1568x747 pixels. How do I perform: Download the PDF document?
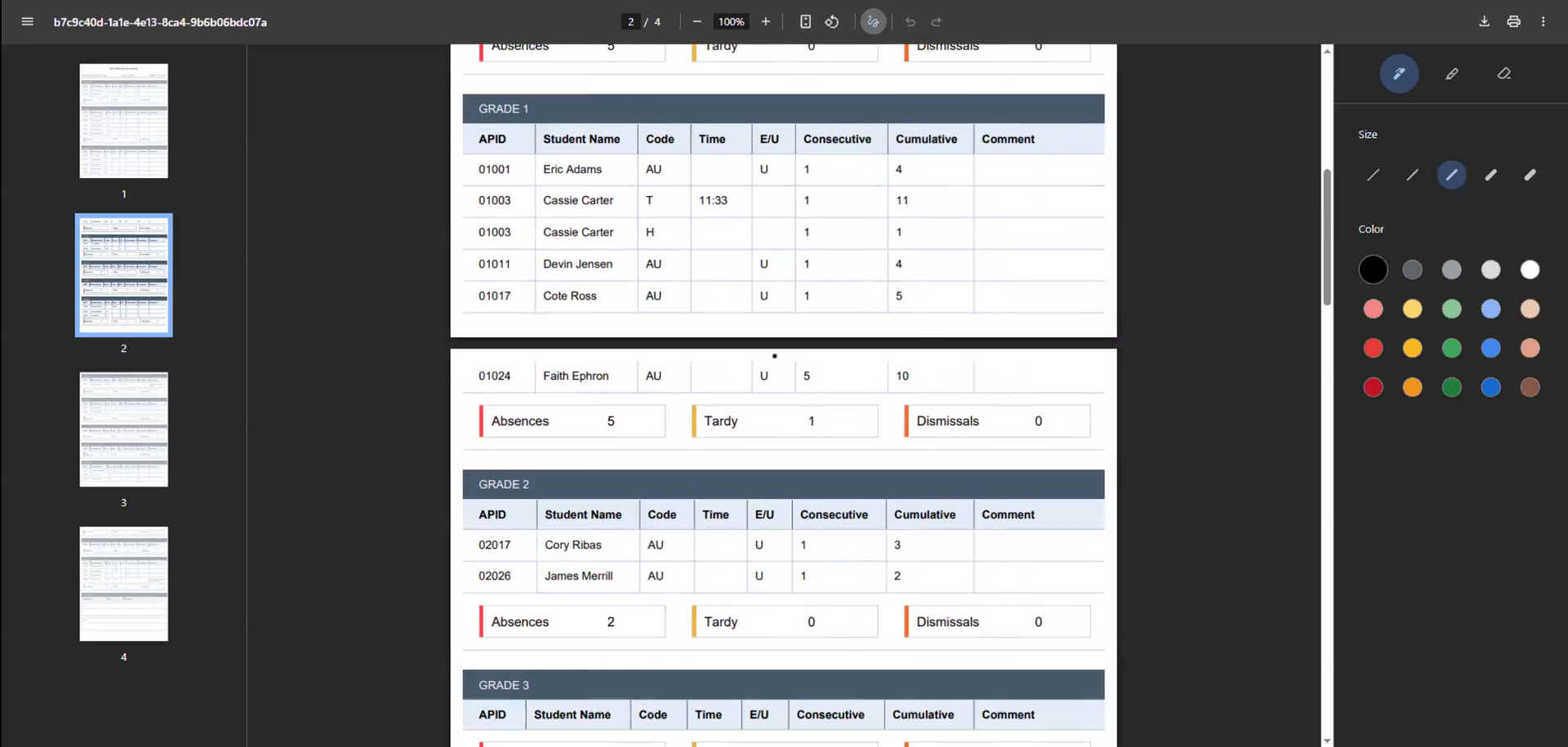click(1484, 22)
